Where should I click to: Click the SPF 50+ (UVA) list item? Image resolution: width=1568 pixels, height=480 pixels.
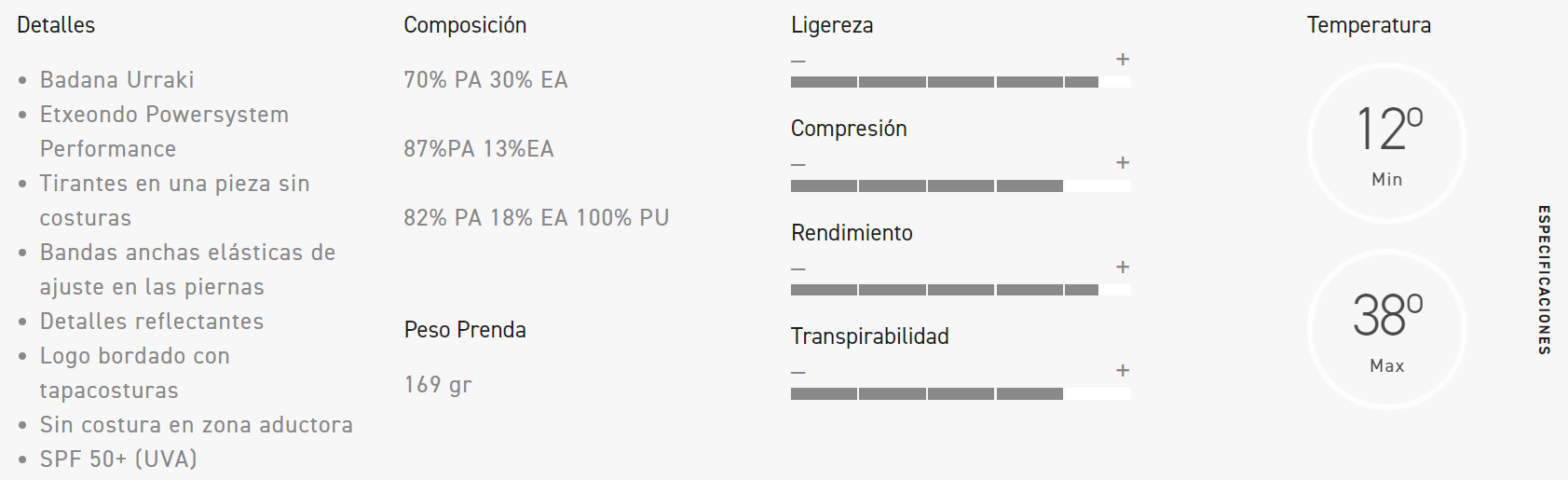[x=118, y=459]
